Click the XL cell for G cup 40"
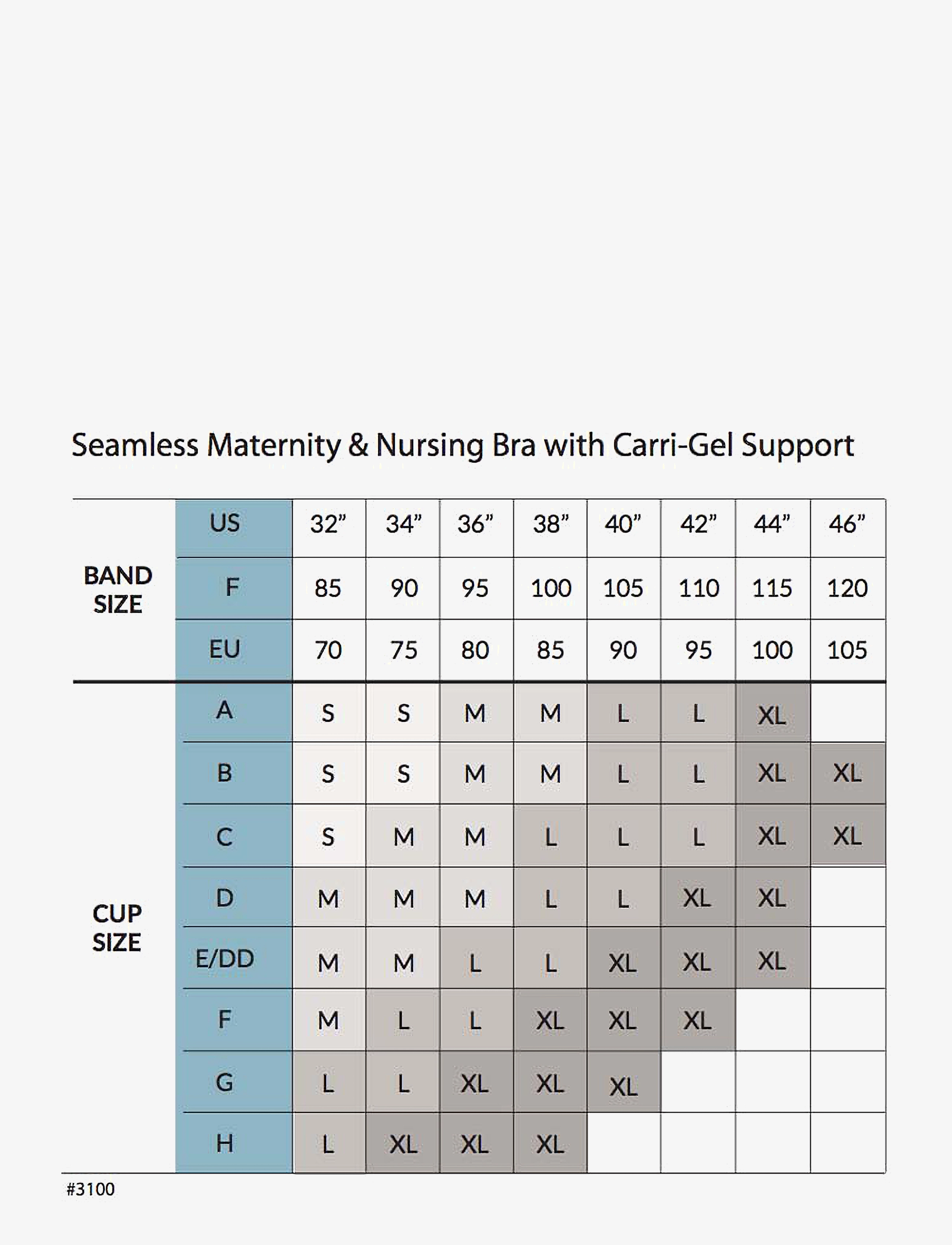The width and height of the screenshot is (952, 1245). pyautogui.click(x=623, y=1082)
